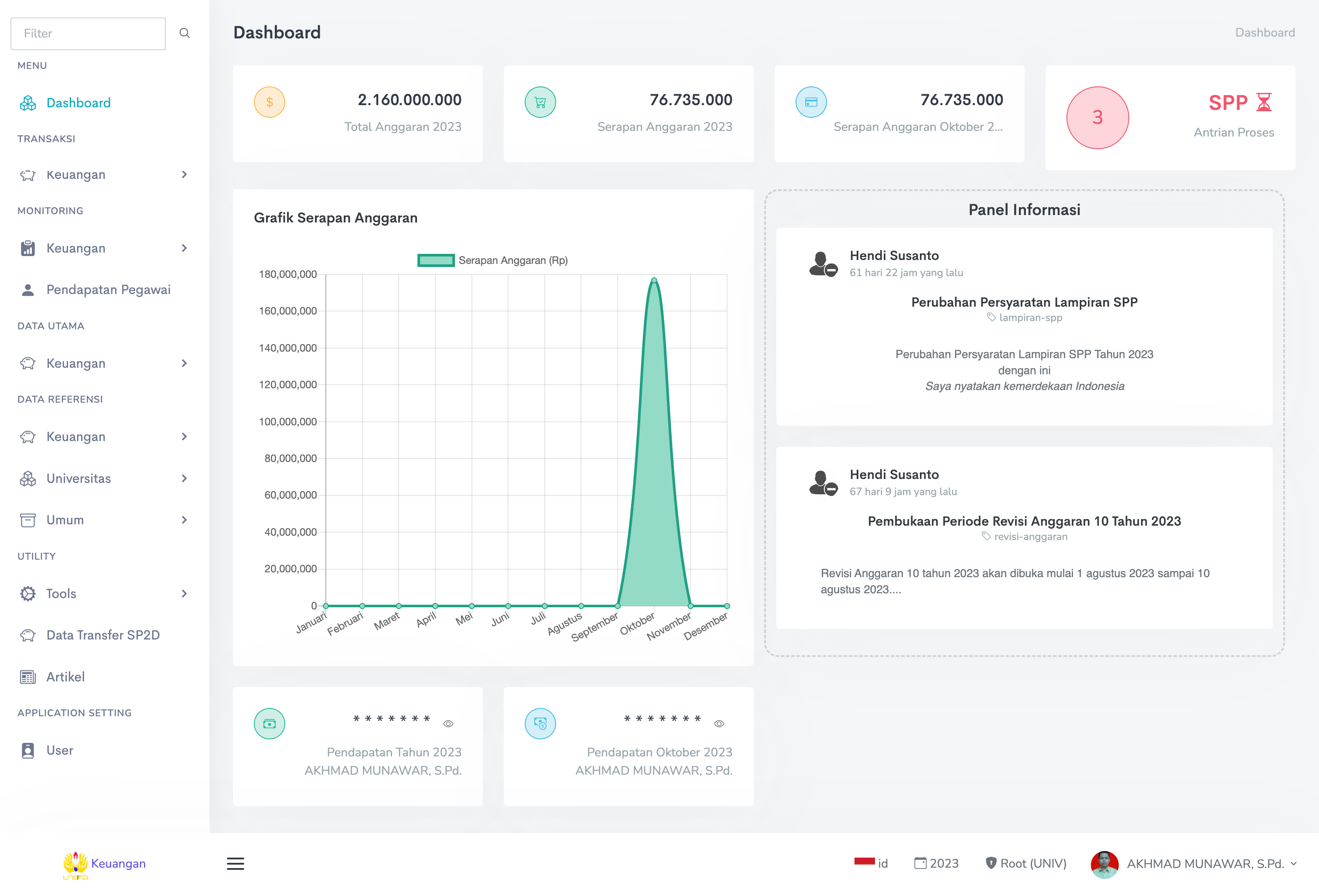Click the shopping cart icon for Serapan Anggaran 2023

pos(540,102)
